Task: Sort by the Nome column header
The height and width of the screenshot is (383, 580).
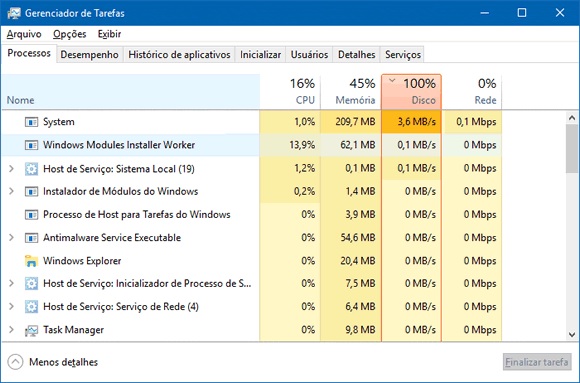Action: pos(131,92)
